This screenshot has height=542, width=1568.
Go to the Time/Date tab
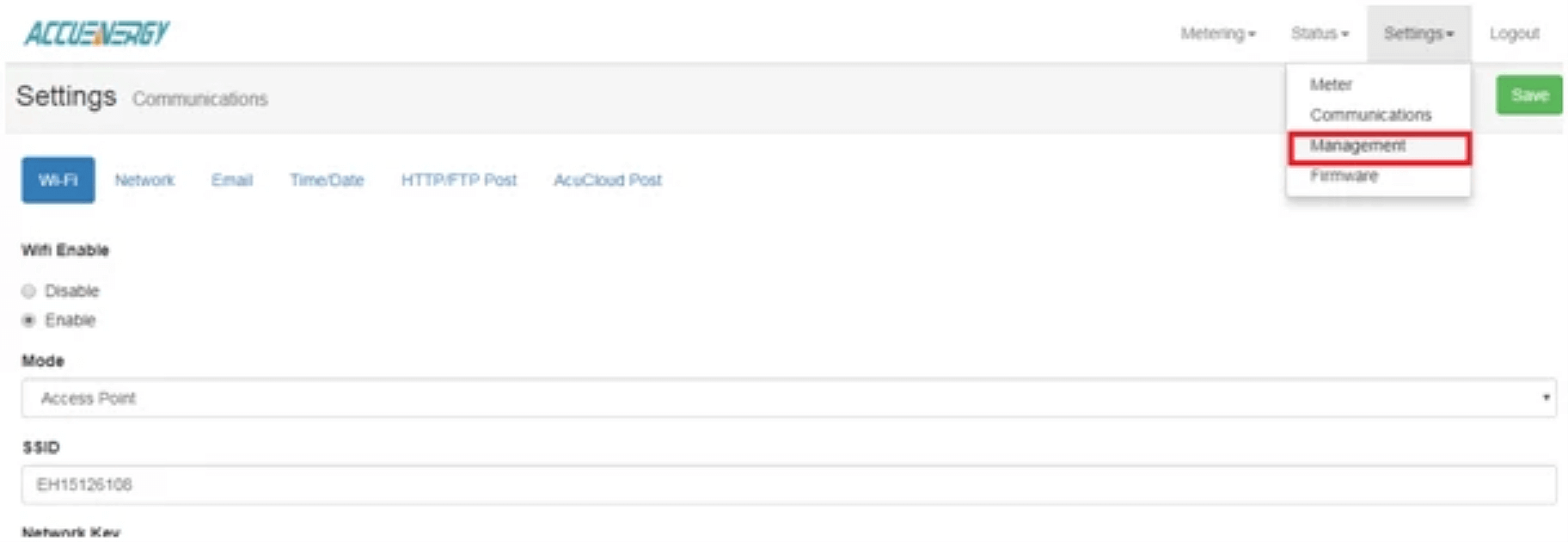(327, 180)
